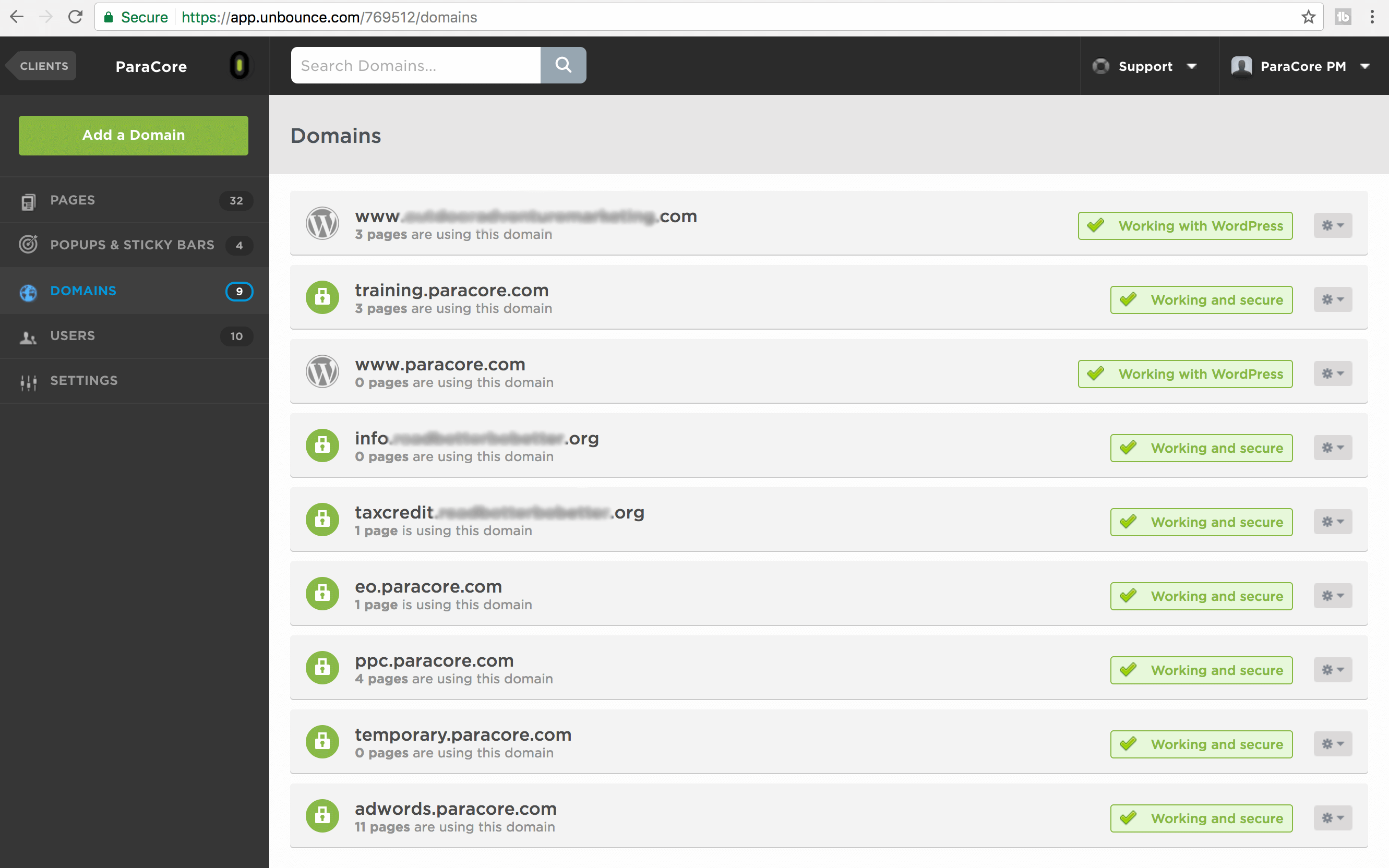Click the browser address bar URL
The image size is (1389, 868).
329,17
